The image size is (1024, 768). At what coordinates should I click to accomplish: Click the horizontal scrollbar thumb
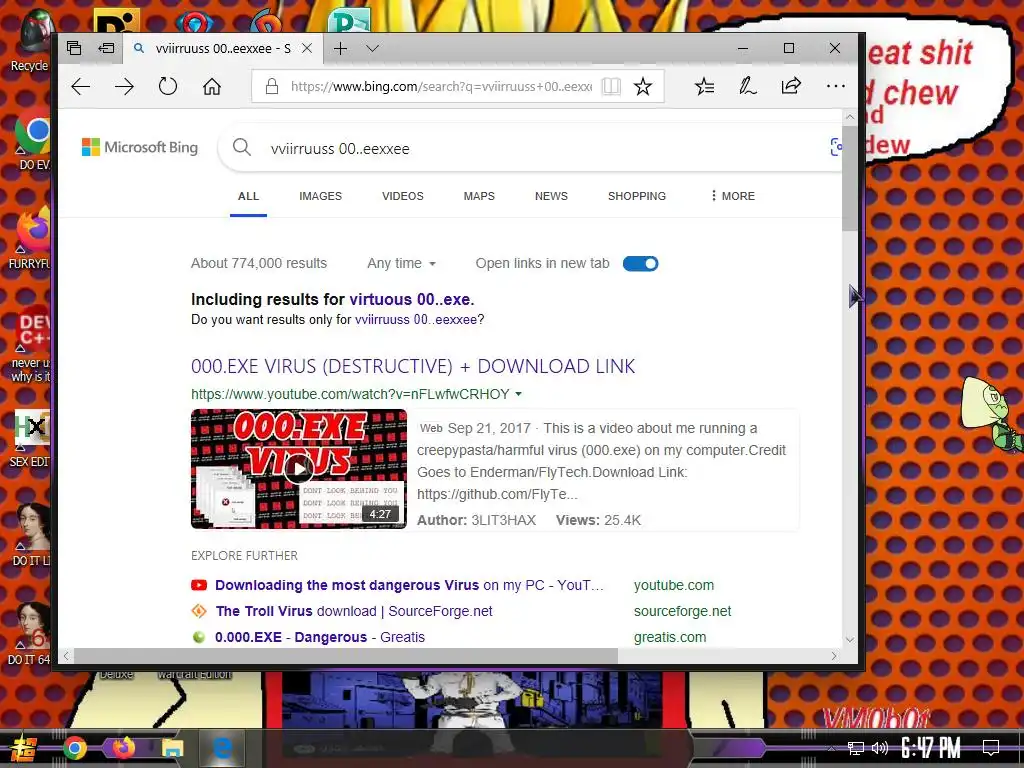[345, 655]
